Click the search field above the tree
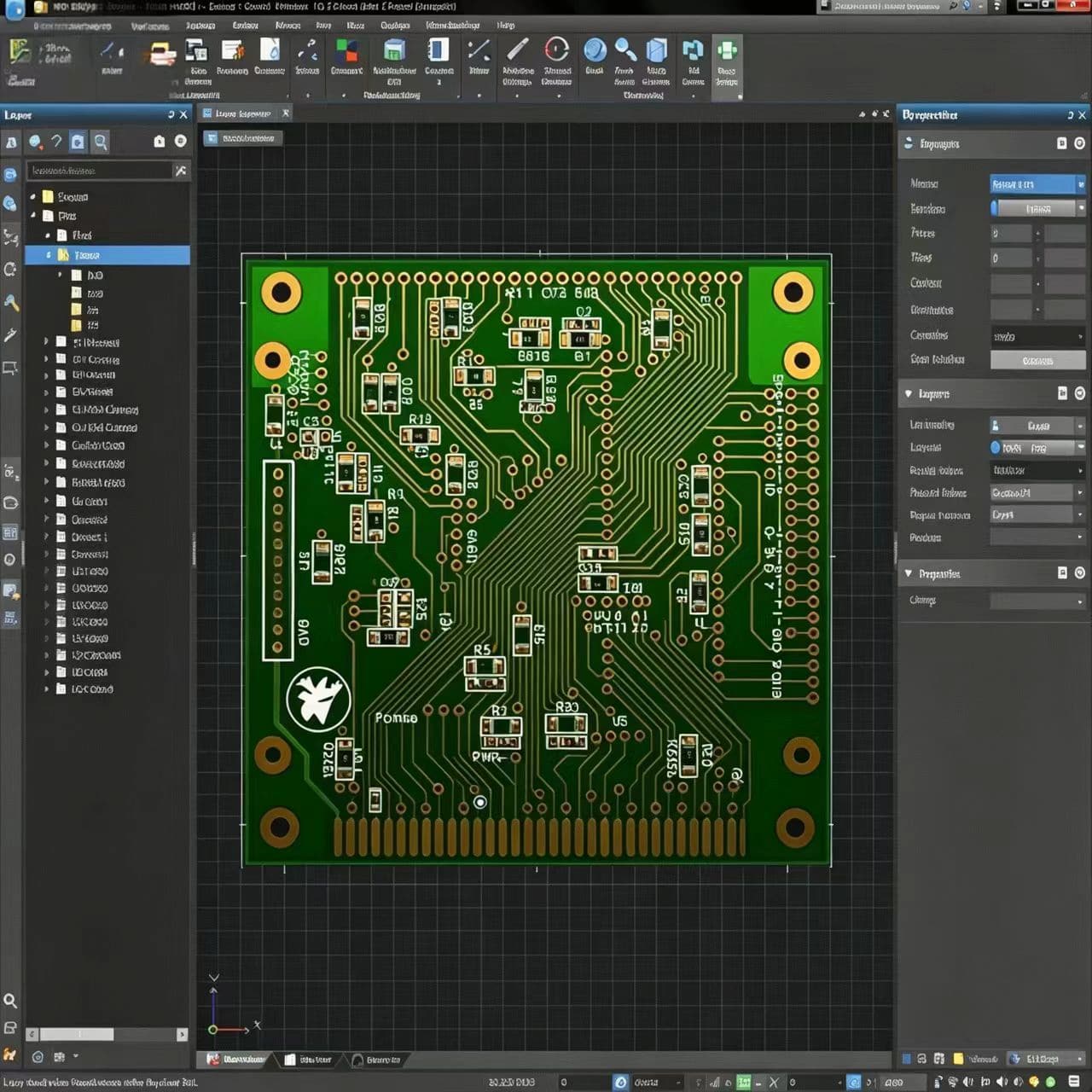 pyautogui.click(x=99, y=171)
